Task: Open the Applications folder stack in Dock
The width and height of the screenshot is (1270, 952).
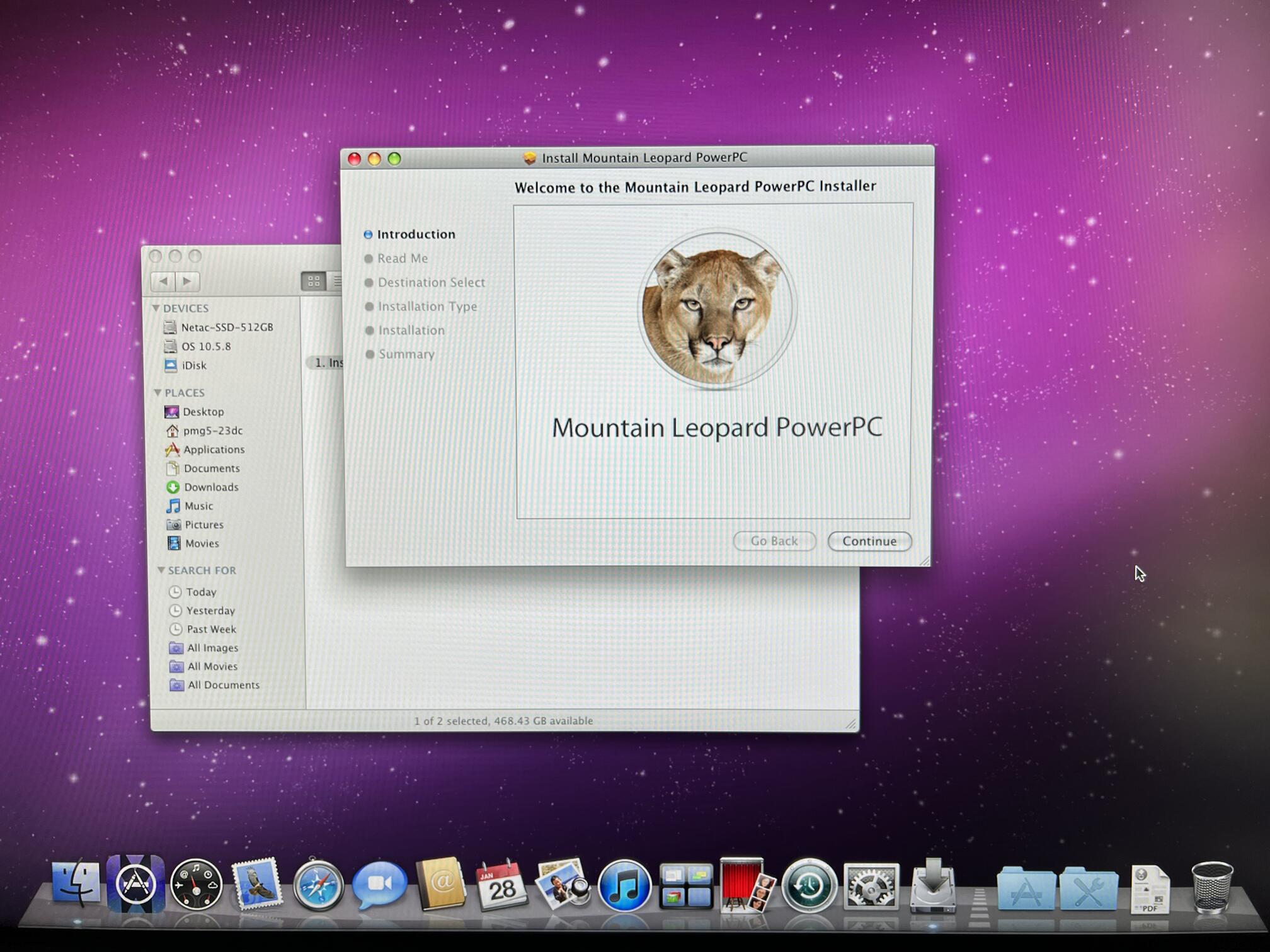Action: 1026,888
